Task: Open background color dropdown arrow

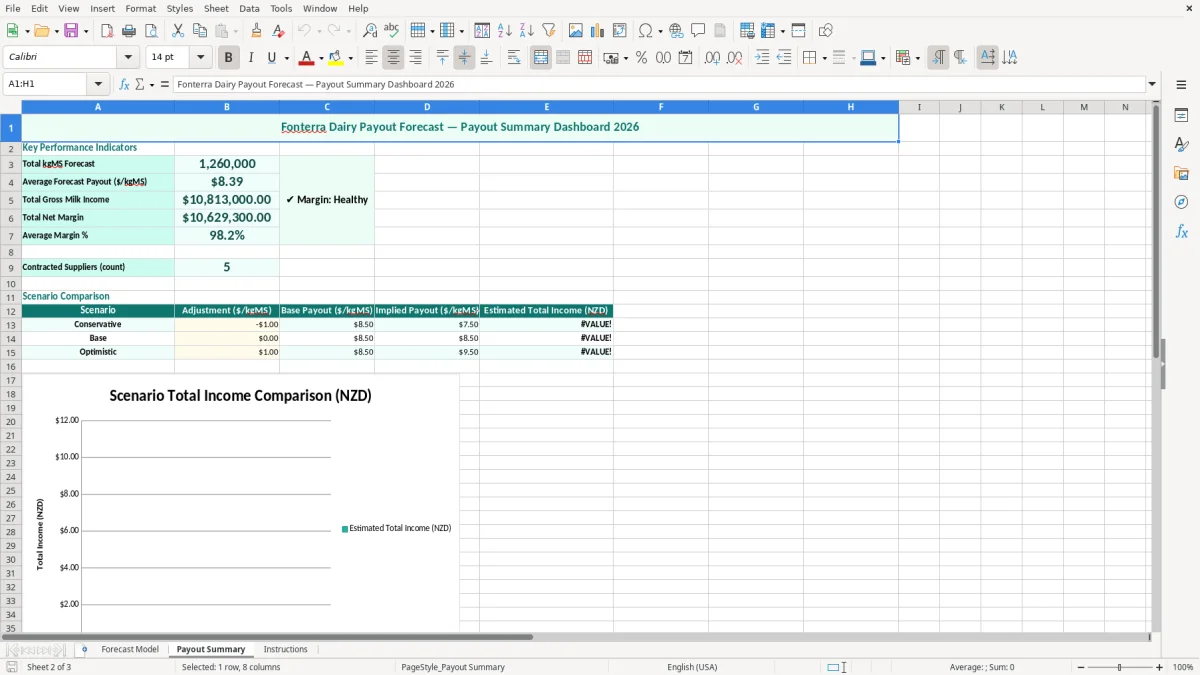Action: click(x=350, y=58)
